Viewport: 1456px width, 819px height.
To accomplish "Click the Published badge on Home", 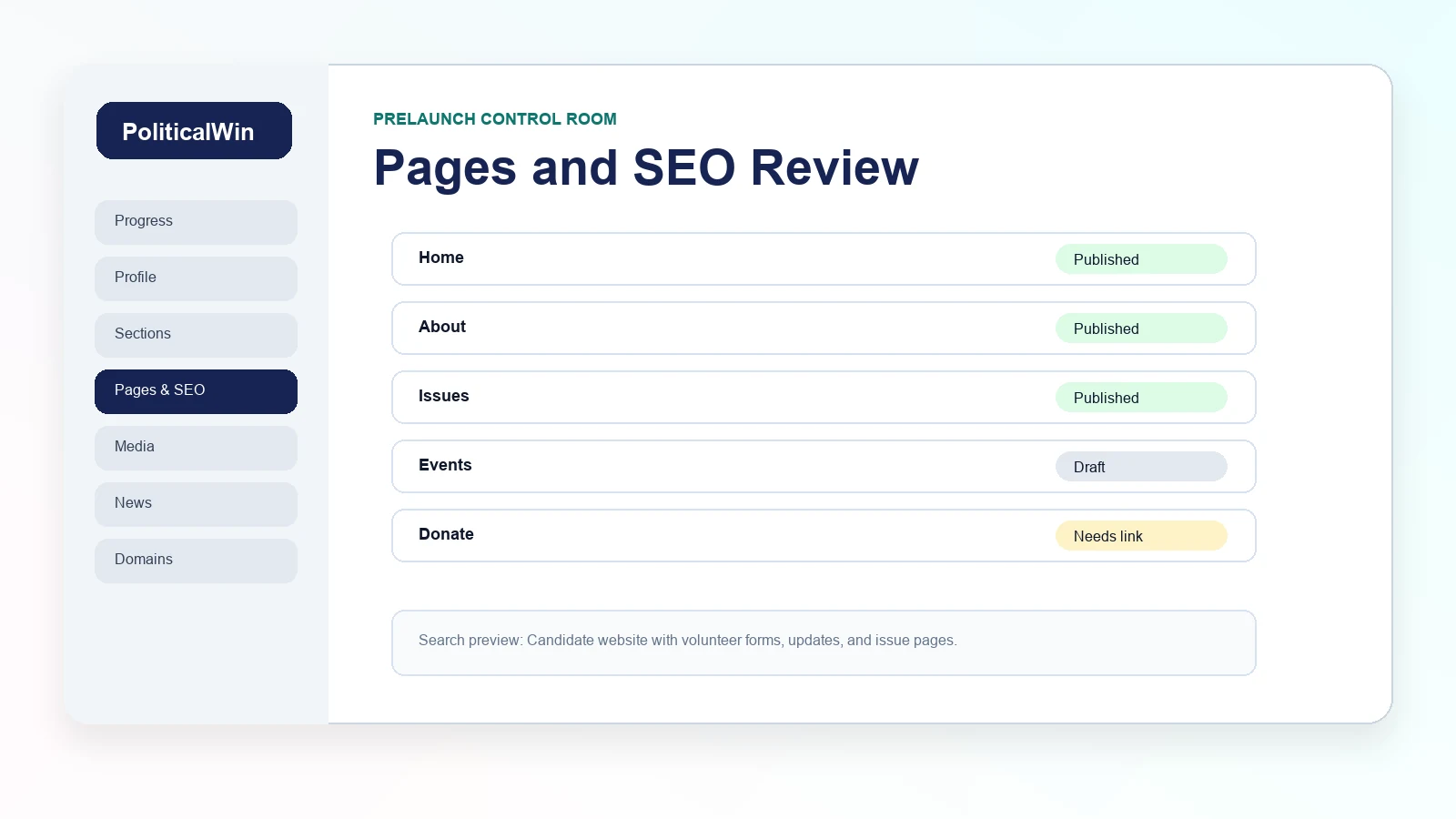I will click(1141, 259).
